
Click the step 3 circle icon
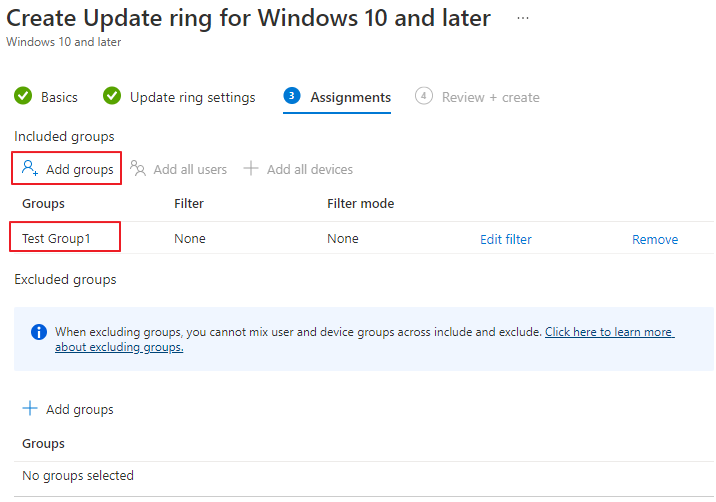click(292, 96)
